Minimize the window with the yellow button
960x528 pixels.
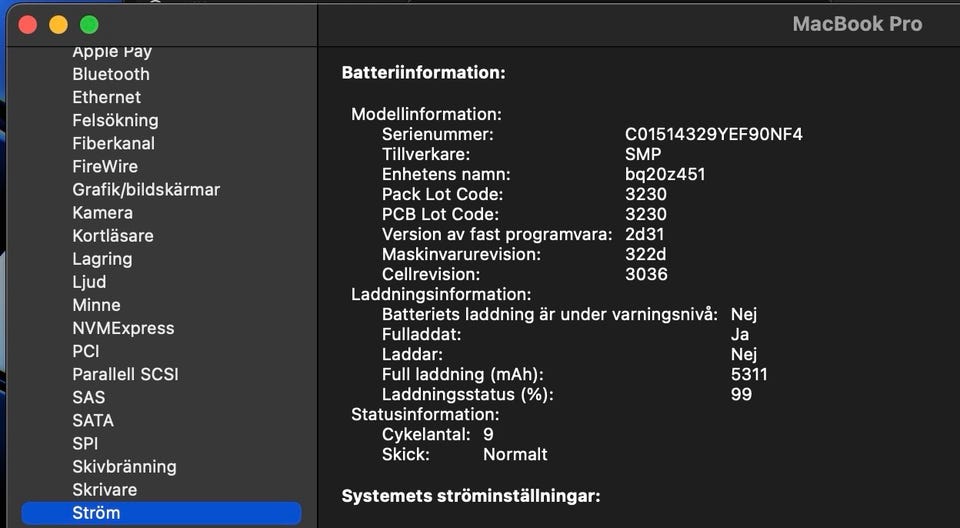[58, 25]
